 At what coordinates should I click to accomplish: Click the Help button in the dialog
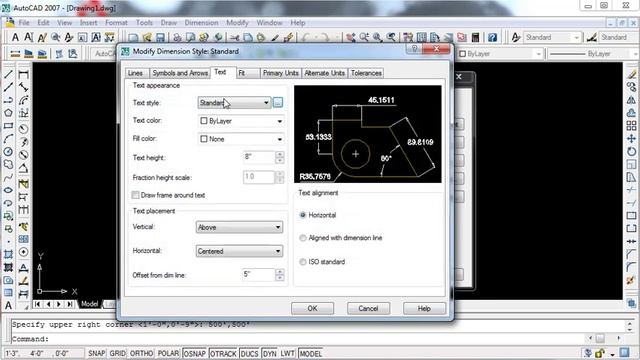point(424,309)
